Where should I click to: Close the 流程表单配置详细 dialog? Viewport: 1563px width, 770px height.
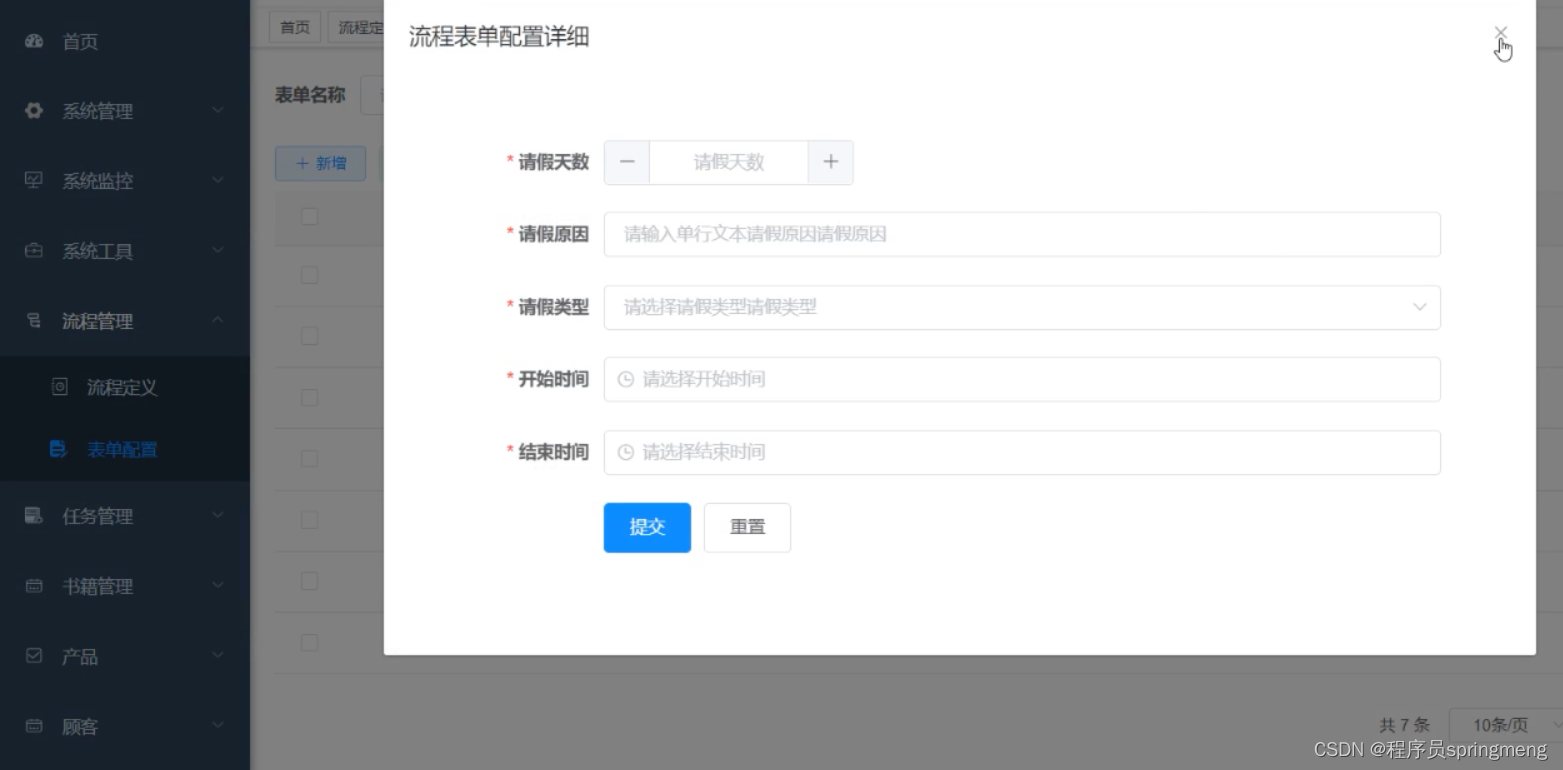pos(1500,33)
